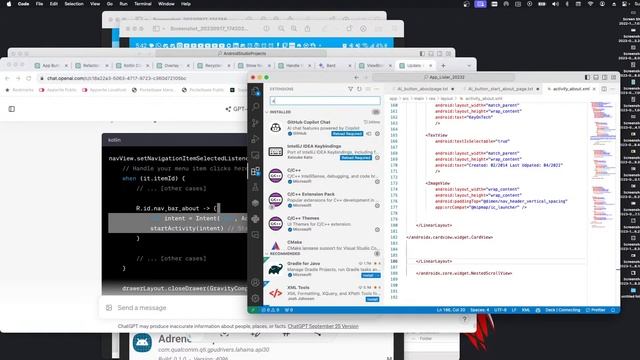The image size is (640, 360).
Task: Open manage gear for C/C++ Extension Pack
Action: pos(378,206)
